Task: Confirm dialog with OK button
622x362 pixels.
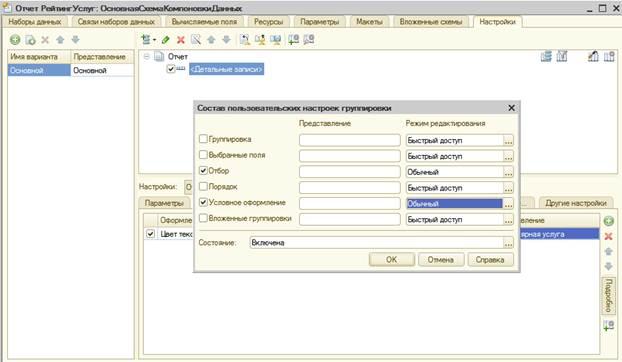Action: click(392, 260)
